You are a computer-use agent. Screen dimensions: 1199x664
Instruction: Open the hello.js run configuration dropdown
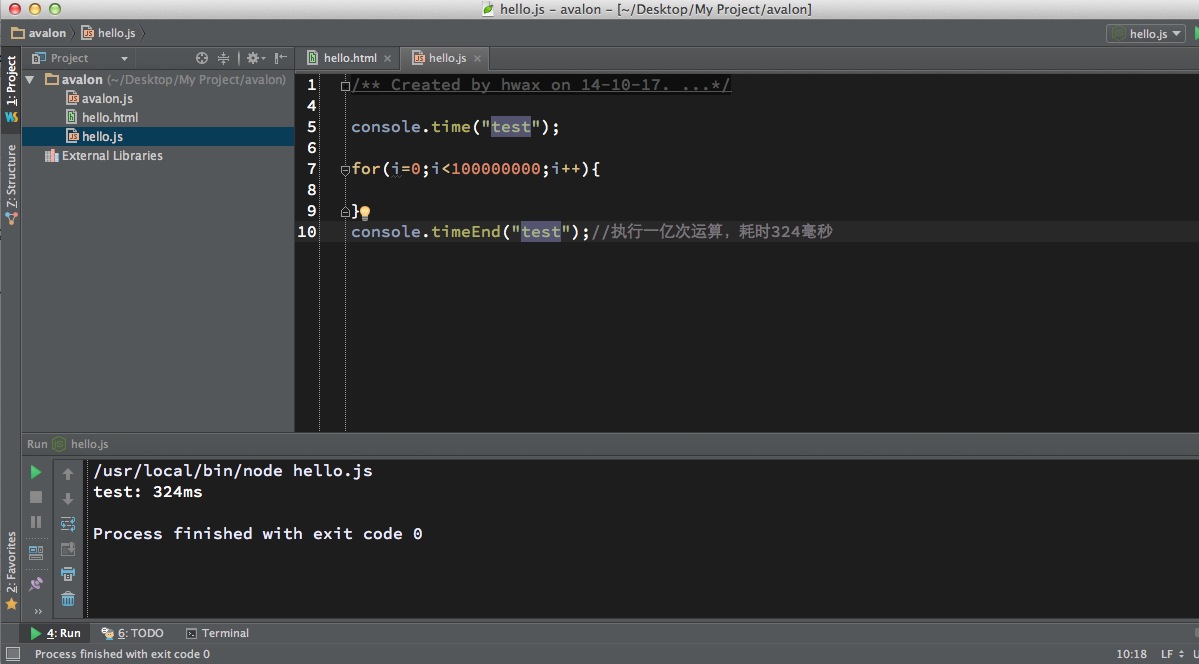click(x=1144, y=33)
